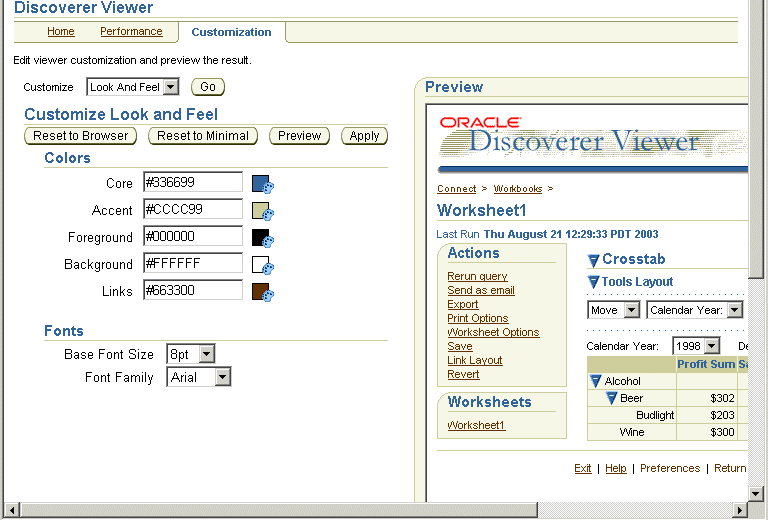Apply the look and feel changes

coord(364,136)
